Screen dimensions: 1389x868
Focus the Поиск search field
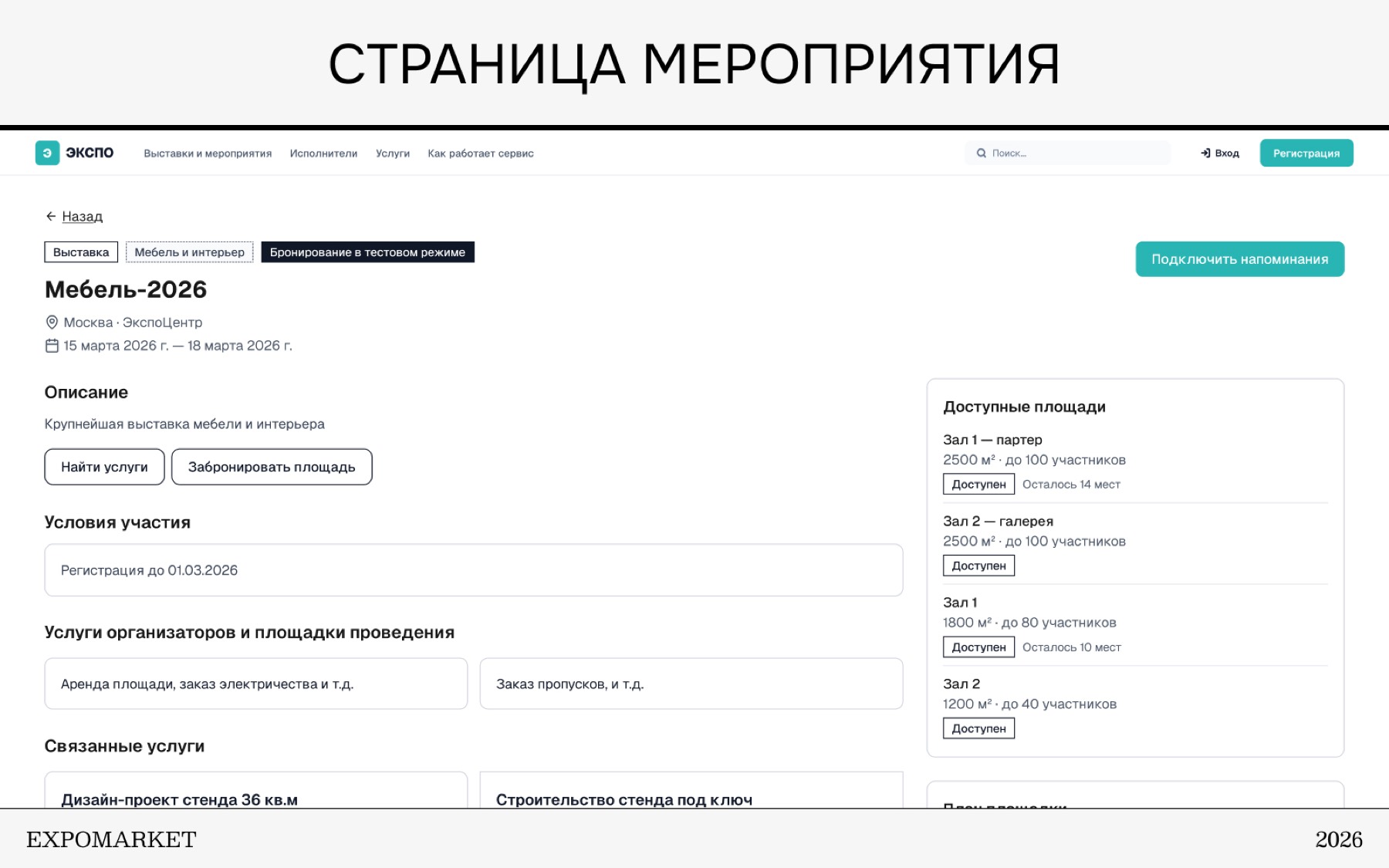[x=1068, y=153]
